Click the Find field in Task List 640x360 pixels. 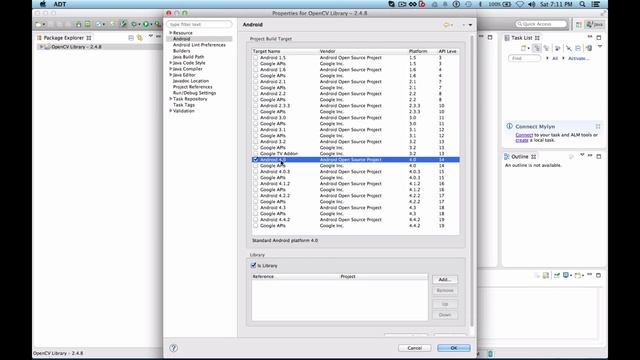click(524, 58)
